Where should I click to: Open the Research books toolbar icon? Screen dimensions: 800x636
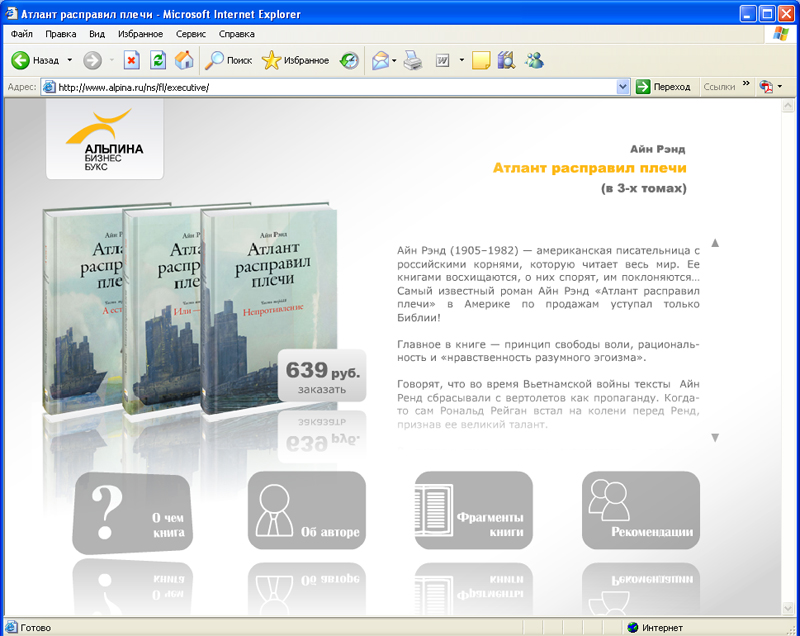(506, 61)
